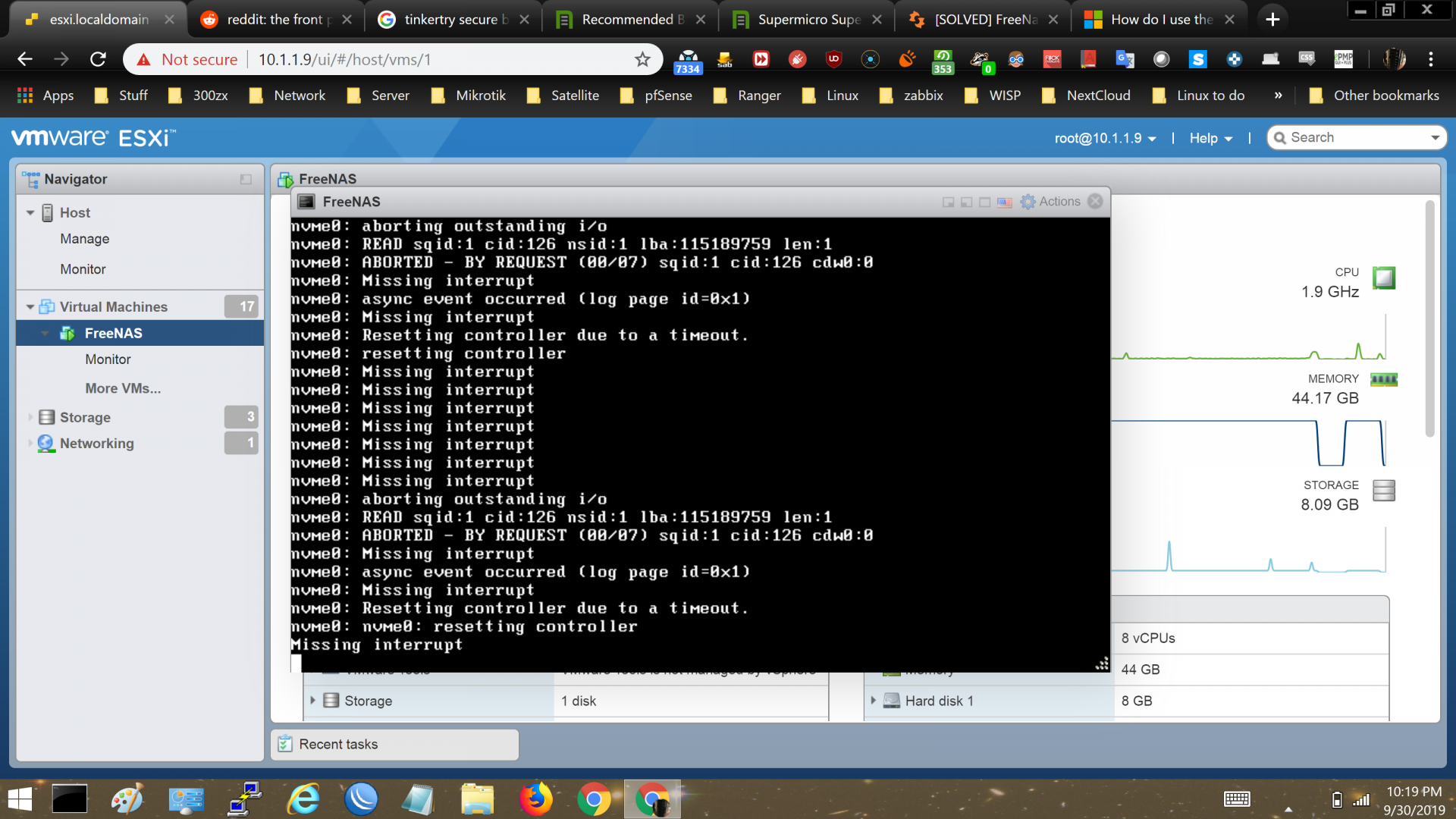Switch to the How do I use the tab
The height and width of the screenshot is (819, 1456).
tap(1160, 20)
